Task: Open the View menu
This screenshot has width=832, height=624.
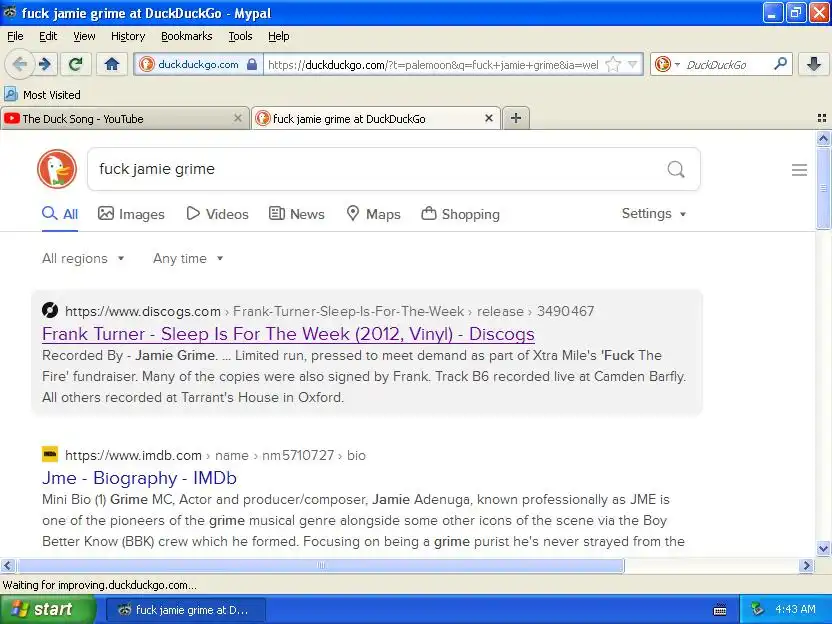Action: (x=84, y=36)
